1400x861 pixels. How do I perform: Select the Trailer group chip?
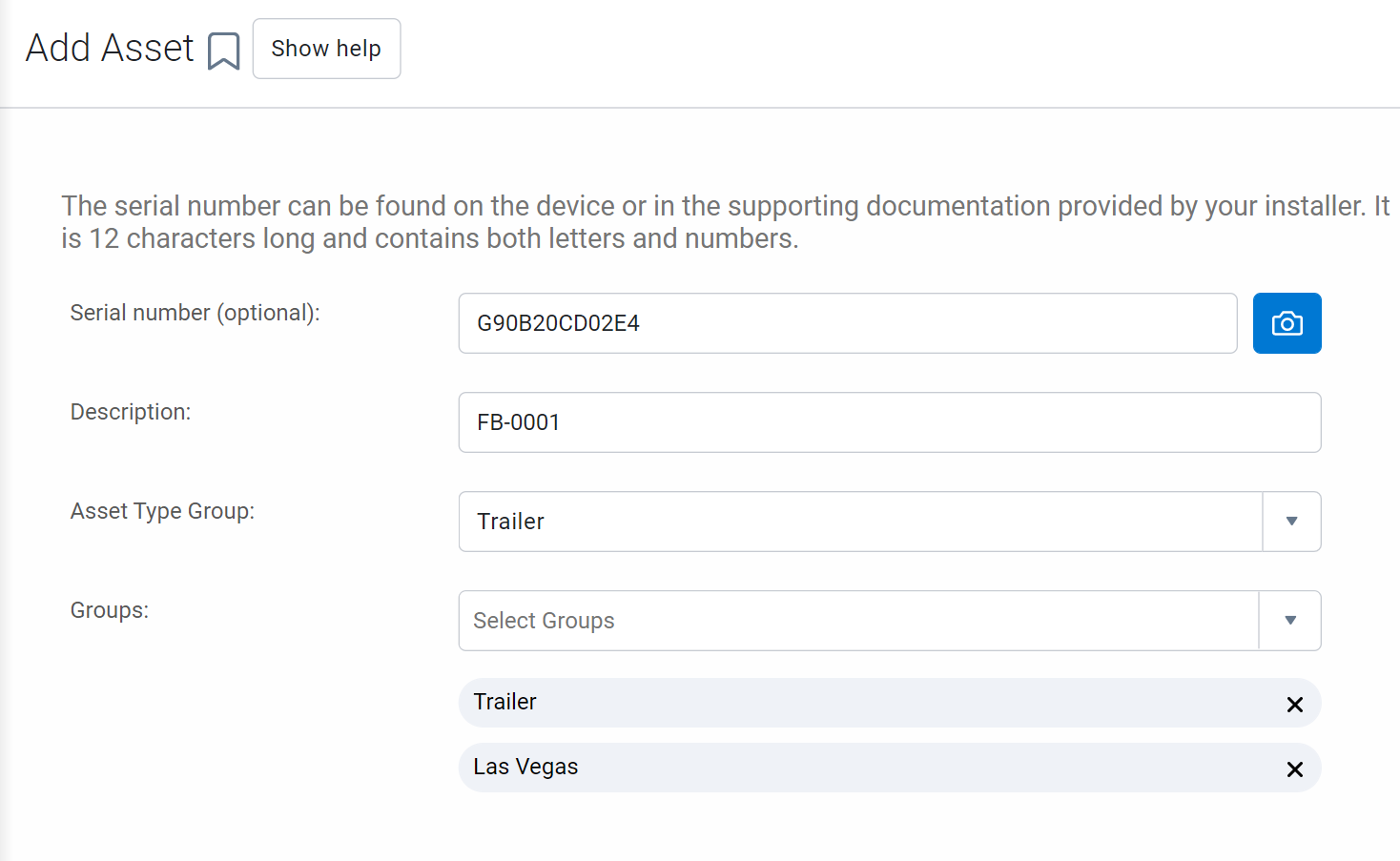pos(858,703)
